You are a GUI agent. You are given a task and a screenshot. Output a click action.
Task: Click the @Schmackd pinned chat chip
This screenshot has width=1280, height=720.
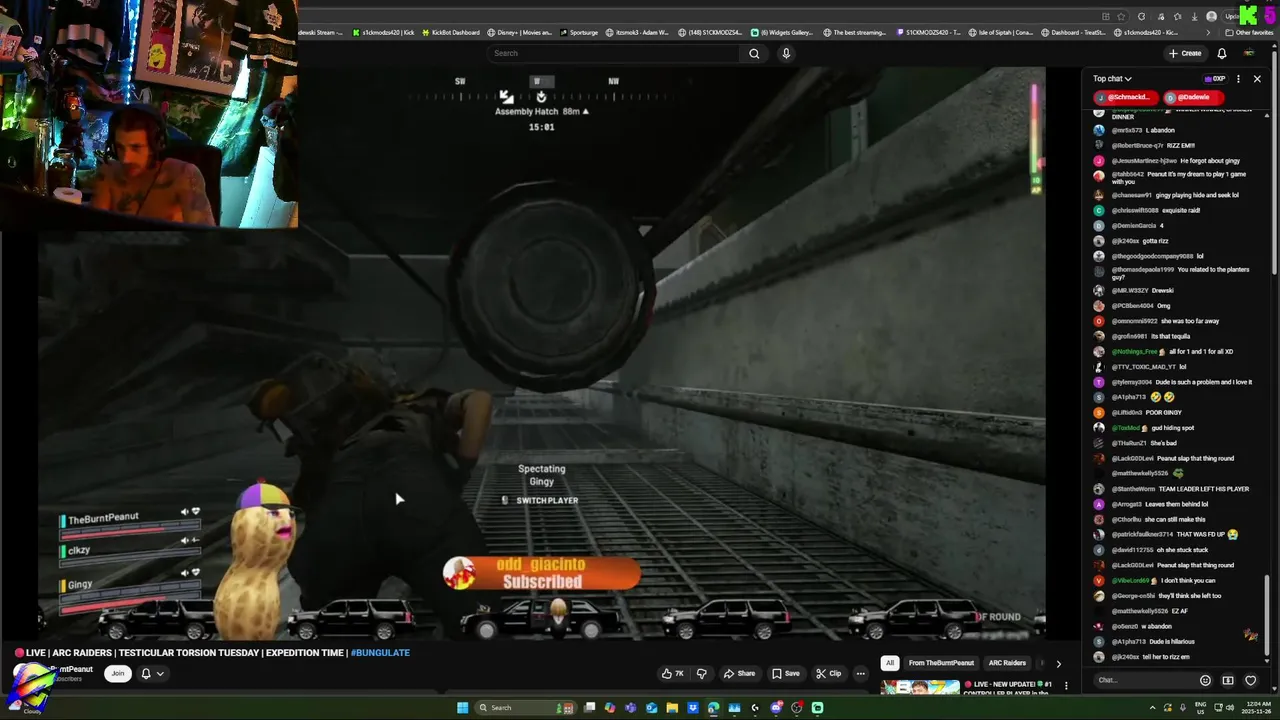tap(1125, 97)
